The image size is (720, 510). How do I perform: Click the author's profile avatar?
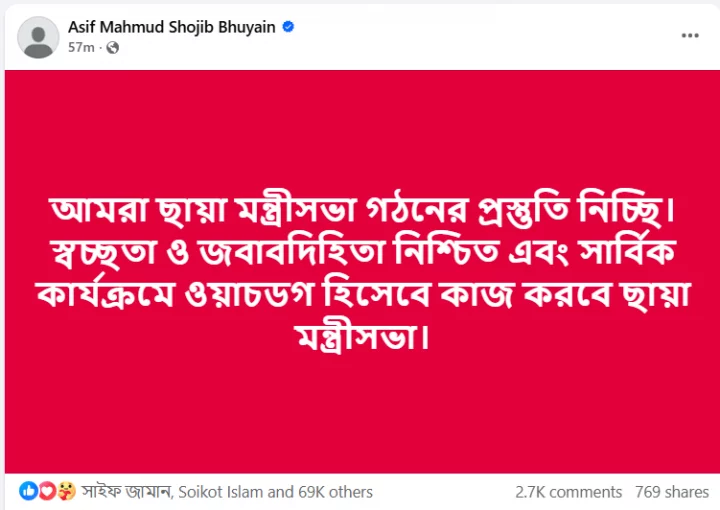tap(38, 37)
